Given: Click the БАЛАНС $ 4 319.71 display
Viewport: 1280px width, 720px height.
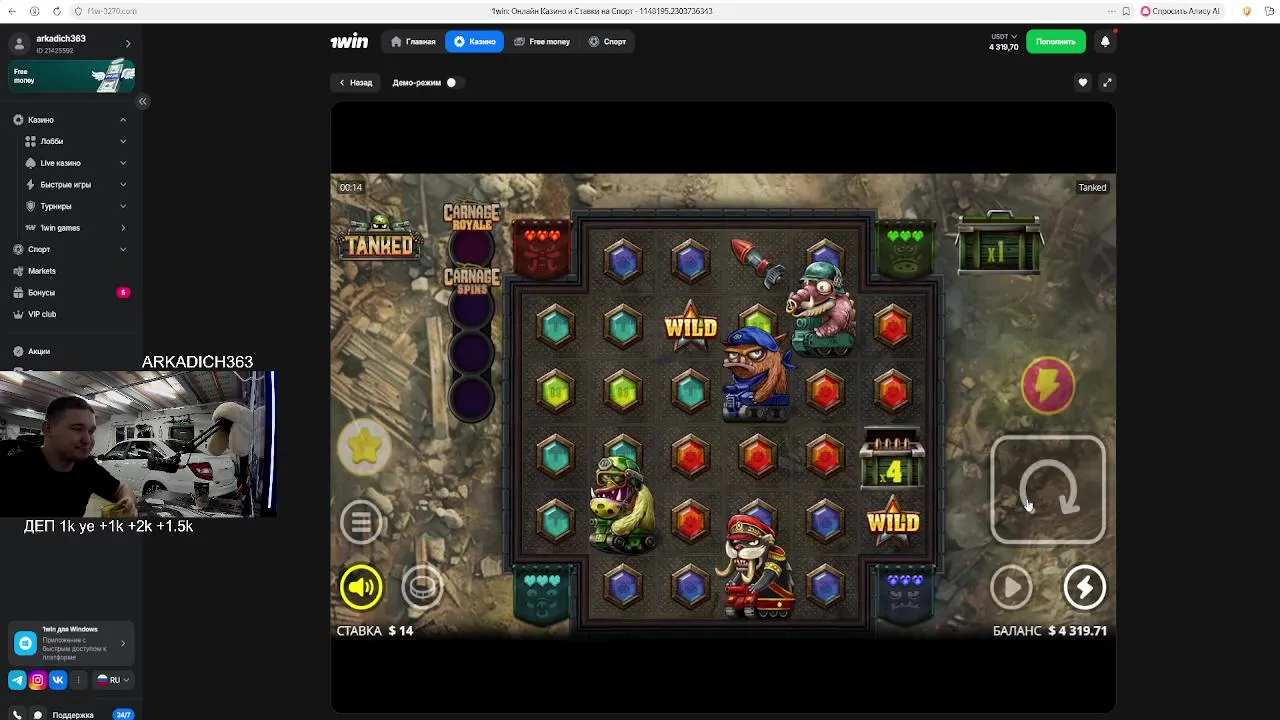Looking at the screenshot, I should point(1050,631).
